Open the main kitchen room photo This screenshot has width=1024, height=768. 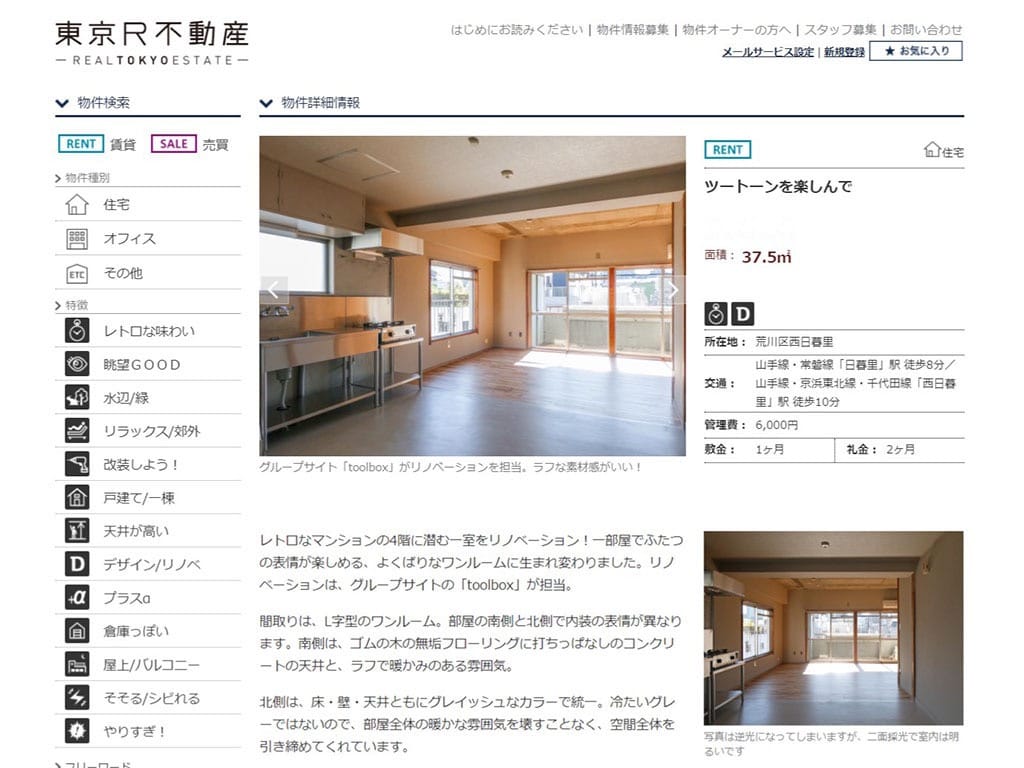(472, 296)
